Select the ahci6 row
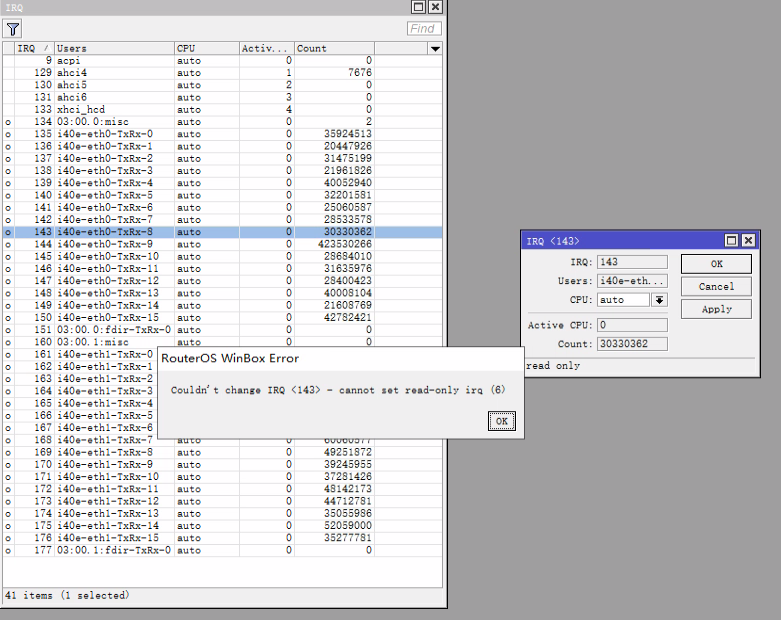The height and width of the screenshot is (620, 781). [222, 98]
